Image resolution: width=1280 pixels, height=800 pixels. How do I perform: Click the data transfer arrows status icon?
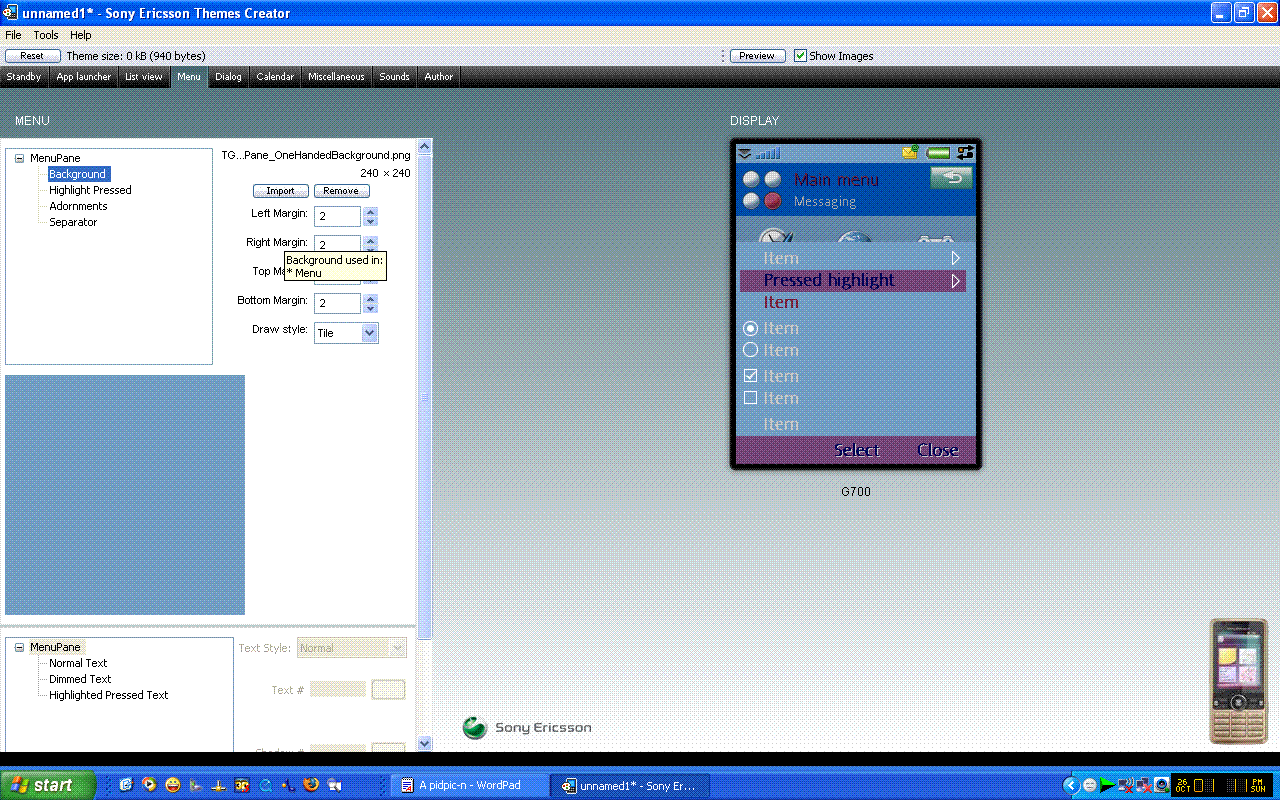click(965, 153)
